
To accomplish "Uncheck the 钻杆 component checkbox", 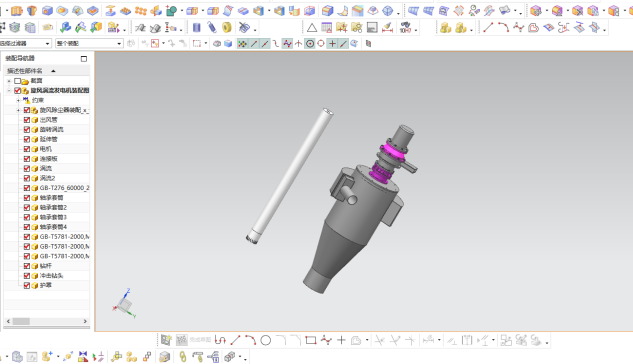I will 27,266.
